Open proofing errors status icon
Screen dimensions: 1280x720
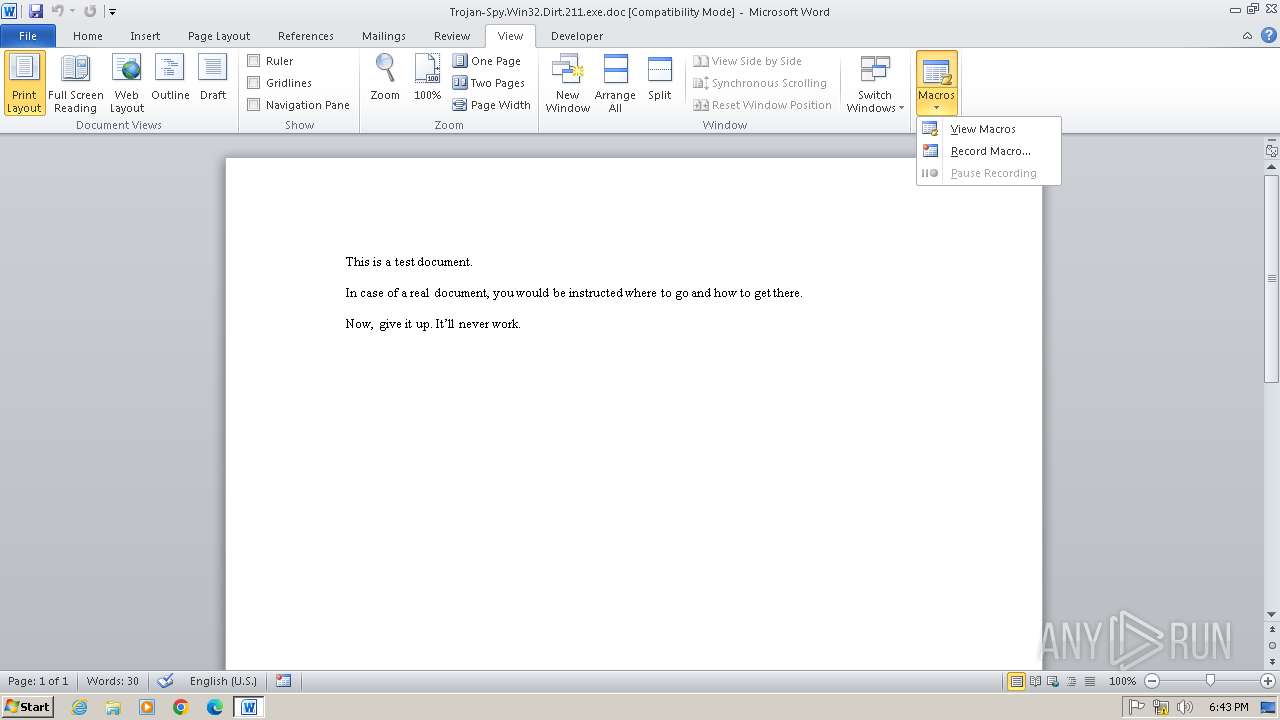(x=166, y=681)
